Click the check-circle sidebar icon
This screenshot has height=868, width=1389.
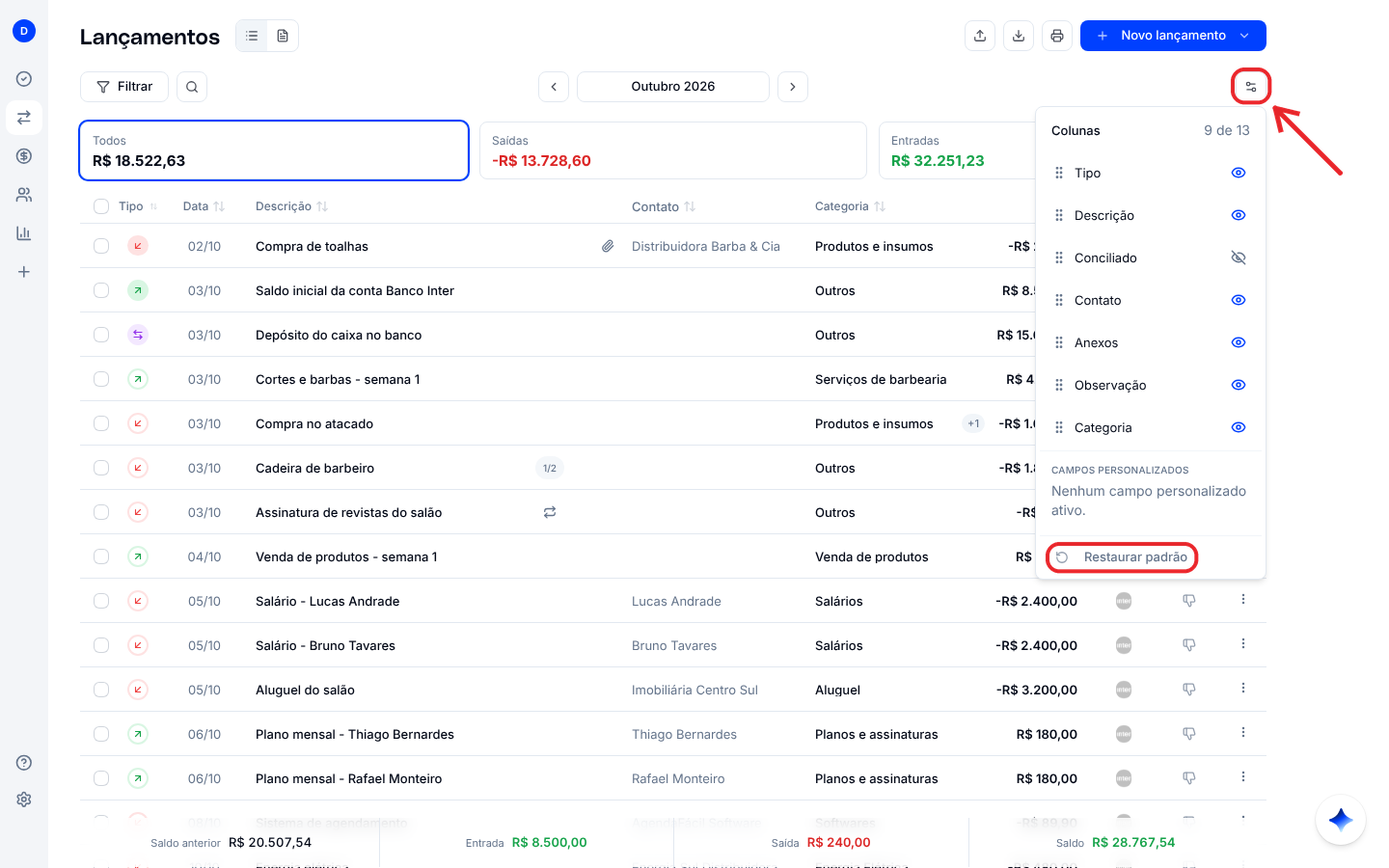coord(24,79)
